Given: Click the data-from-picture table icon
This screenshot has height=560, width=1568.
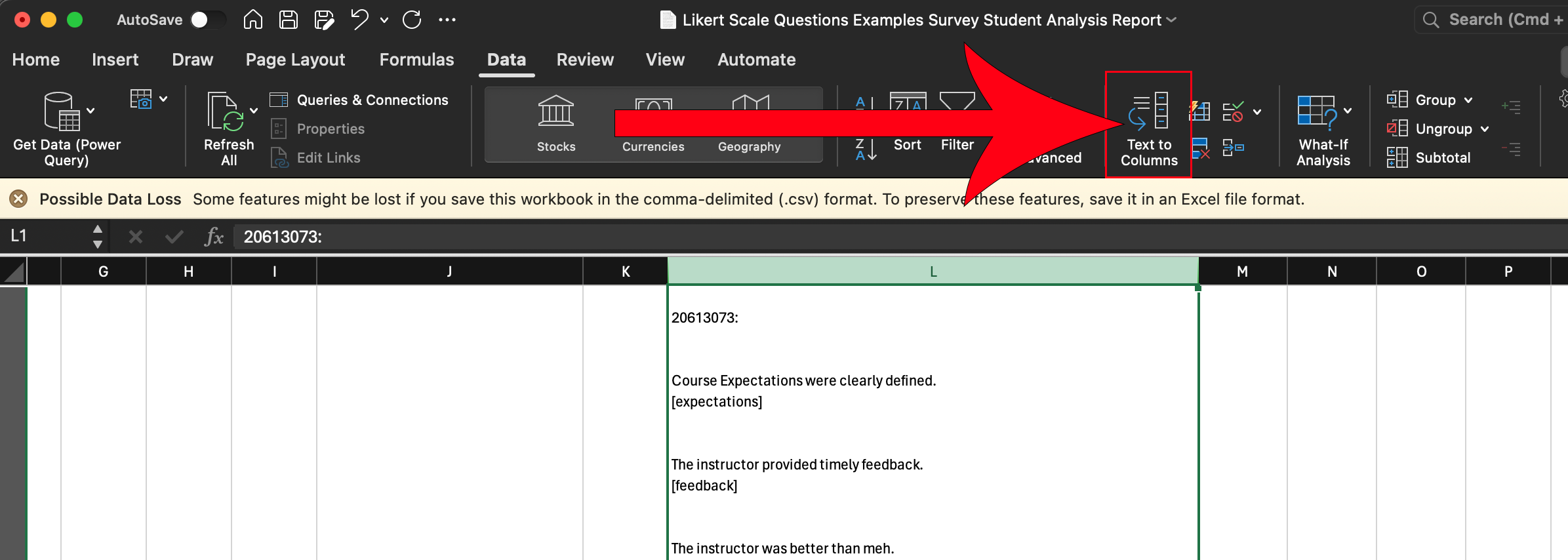Looking at the screenshot, I should [141, 99].
